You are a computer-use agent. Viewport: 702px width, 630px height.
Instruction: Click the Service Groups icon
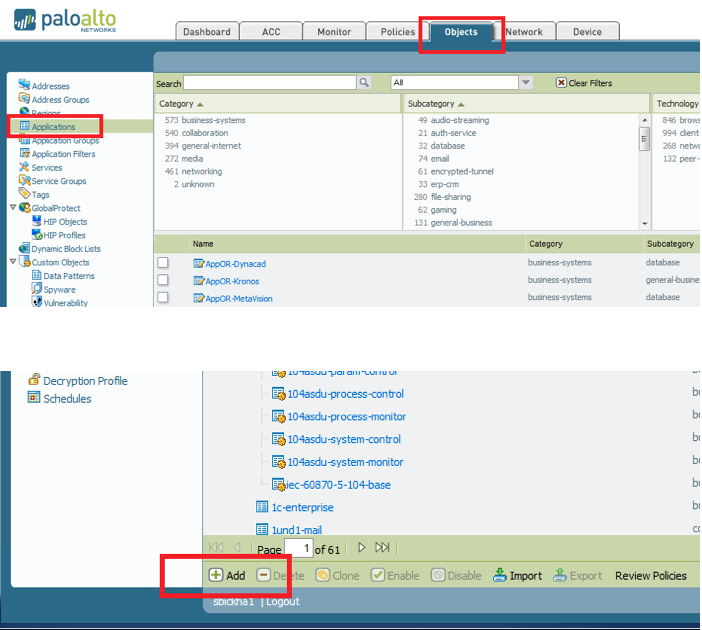(24, 180)
